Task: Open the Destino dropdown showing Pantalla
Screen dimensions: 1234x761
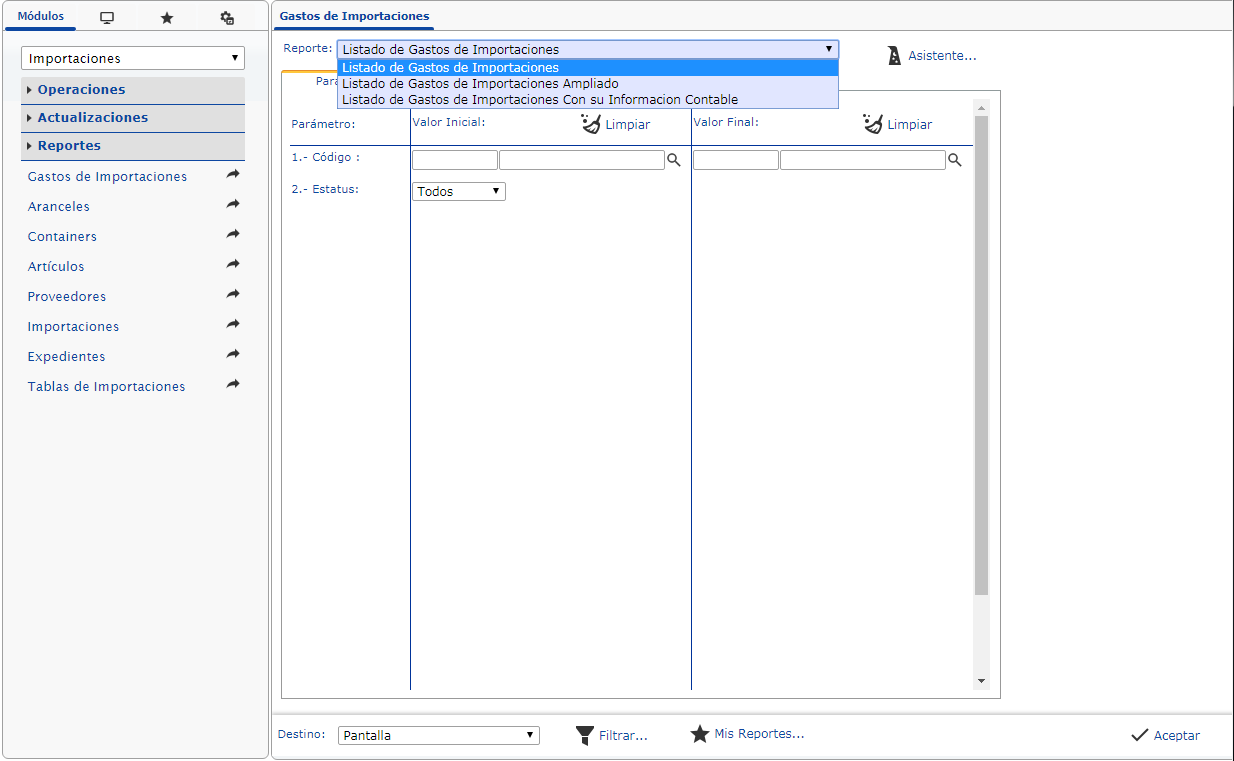Action: pos(438,735)
